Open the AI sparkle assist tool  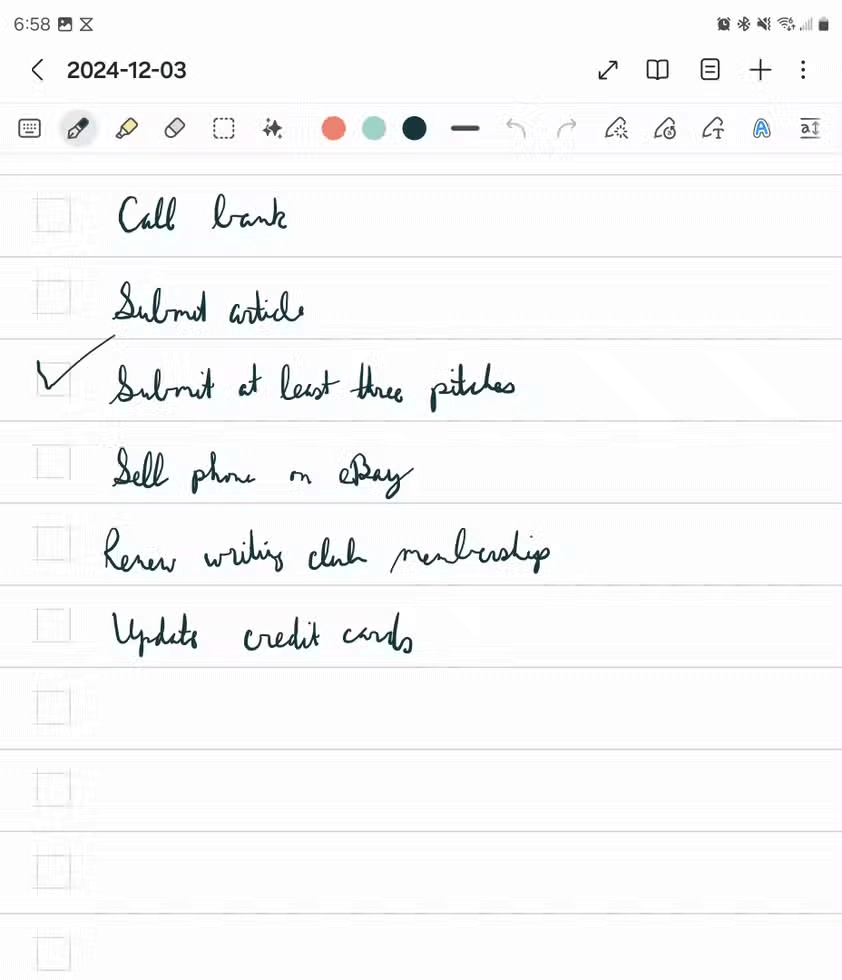coord(273,129)
